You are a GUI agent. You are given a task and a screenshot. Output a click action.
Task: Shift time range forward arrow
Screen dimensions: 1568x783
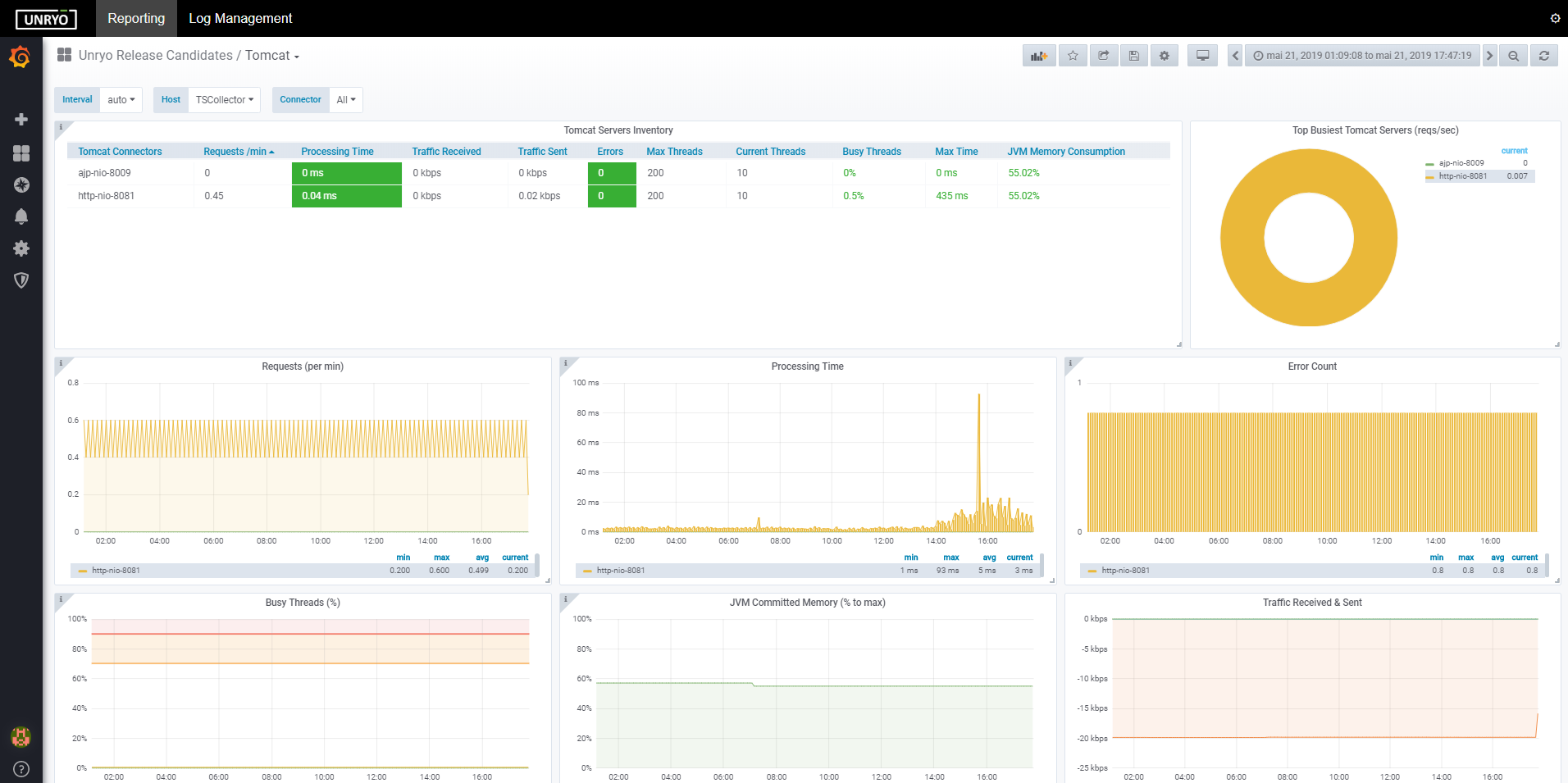tap(1489, 56)
